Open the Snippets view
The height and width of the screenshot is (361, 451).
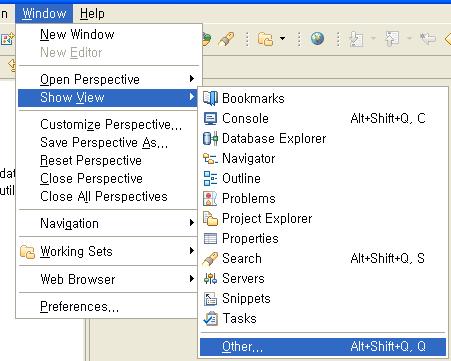(323, 298)
